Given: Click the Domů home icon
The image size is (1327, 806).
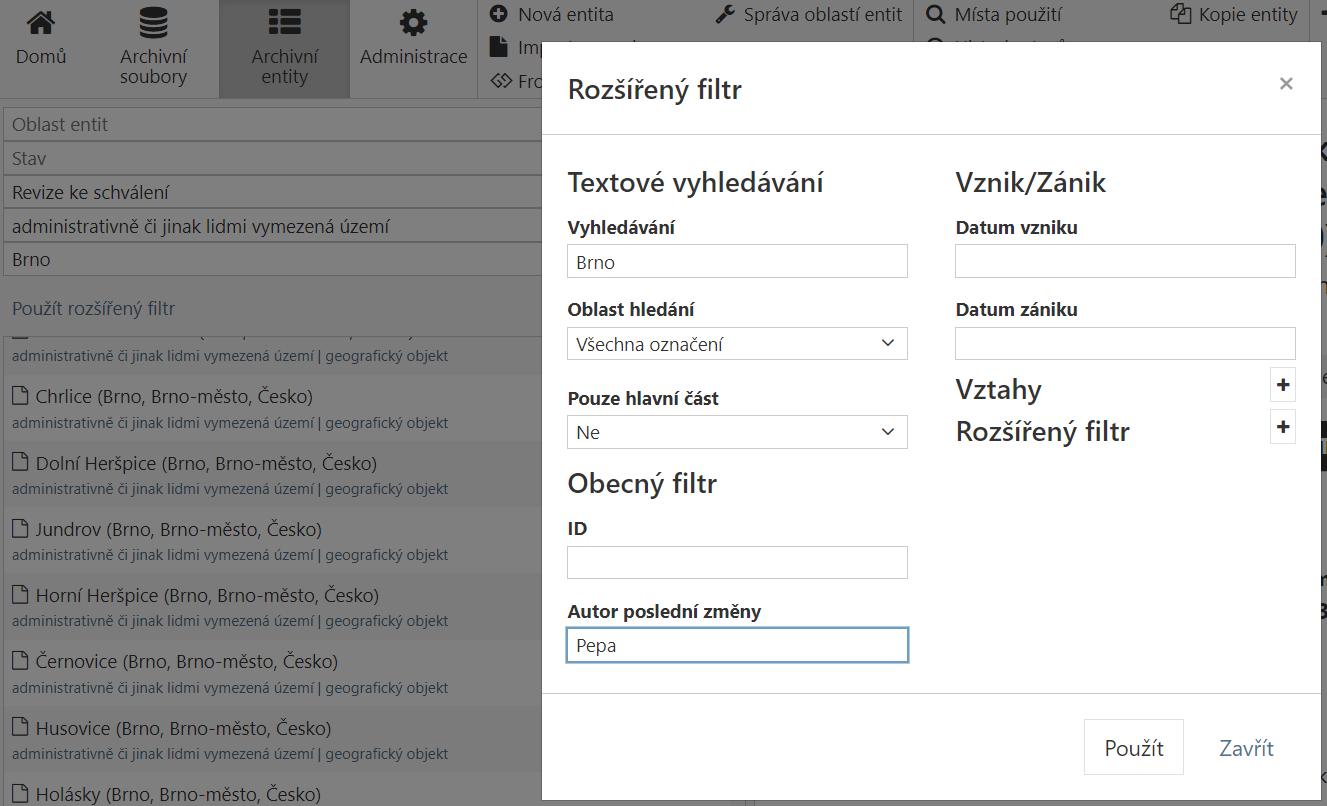Looking at the screenshot, I should click(41, 23).
